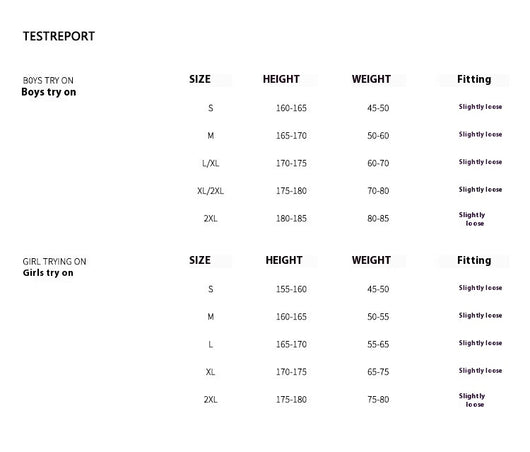Viewport: 530px width, 452px height.
Task: Click the girls L size cell
Action: (x=211, y=344)
